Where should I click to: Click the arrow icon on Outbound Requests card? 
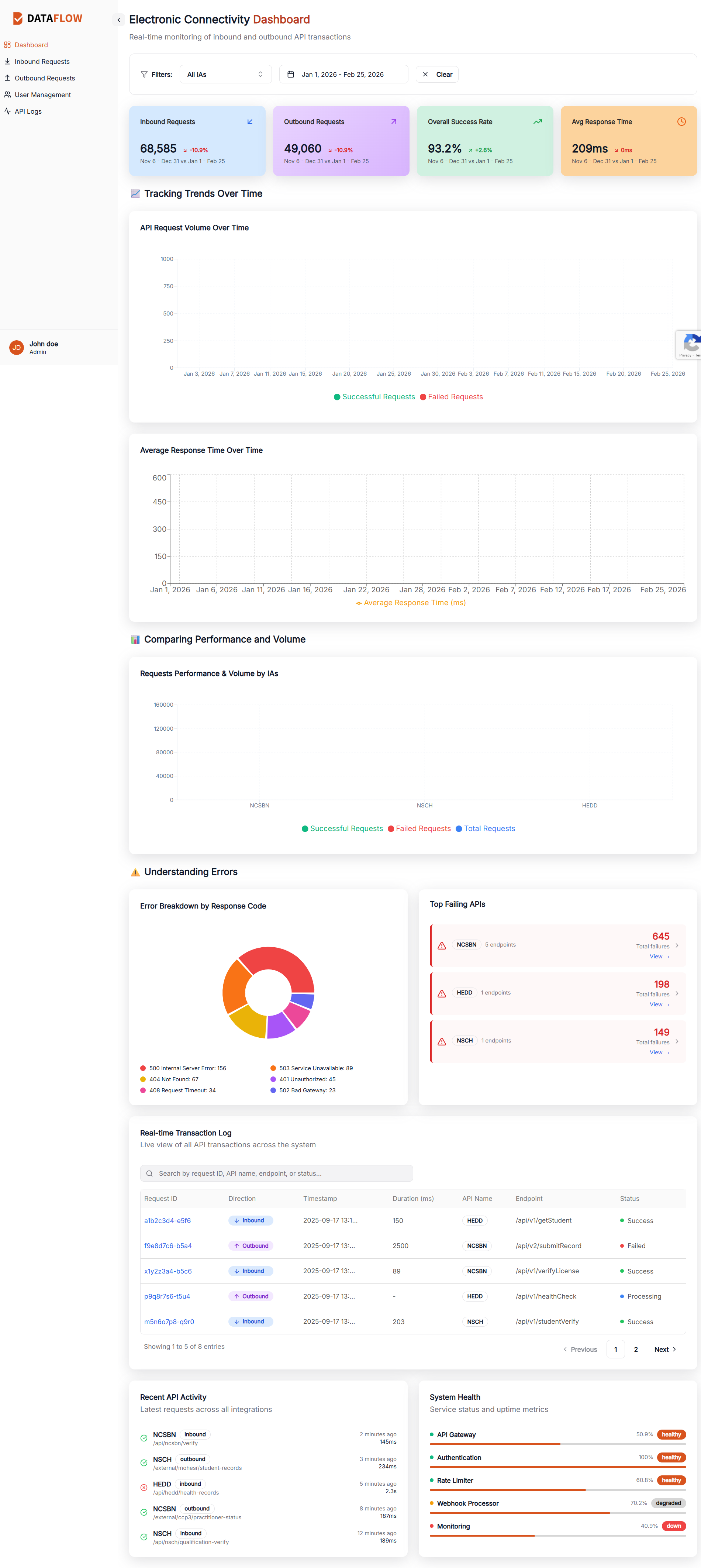coord(394,122)
